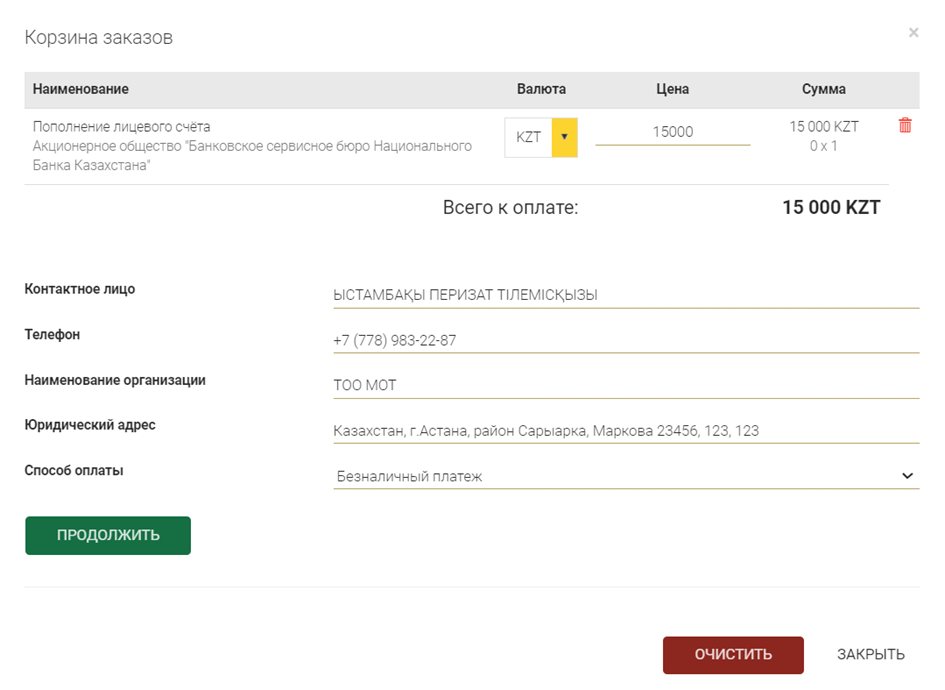Click the Юридический адрес field label

point(90,425)
